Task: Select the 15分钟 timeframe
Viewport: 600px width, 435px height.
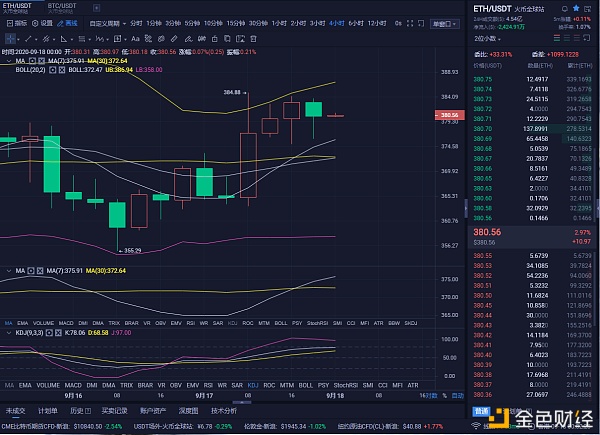Action: coord(233,22)
